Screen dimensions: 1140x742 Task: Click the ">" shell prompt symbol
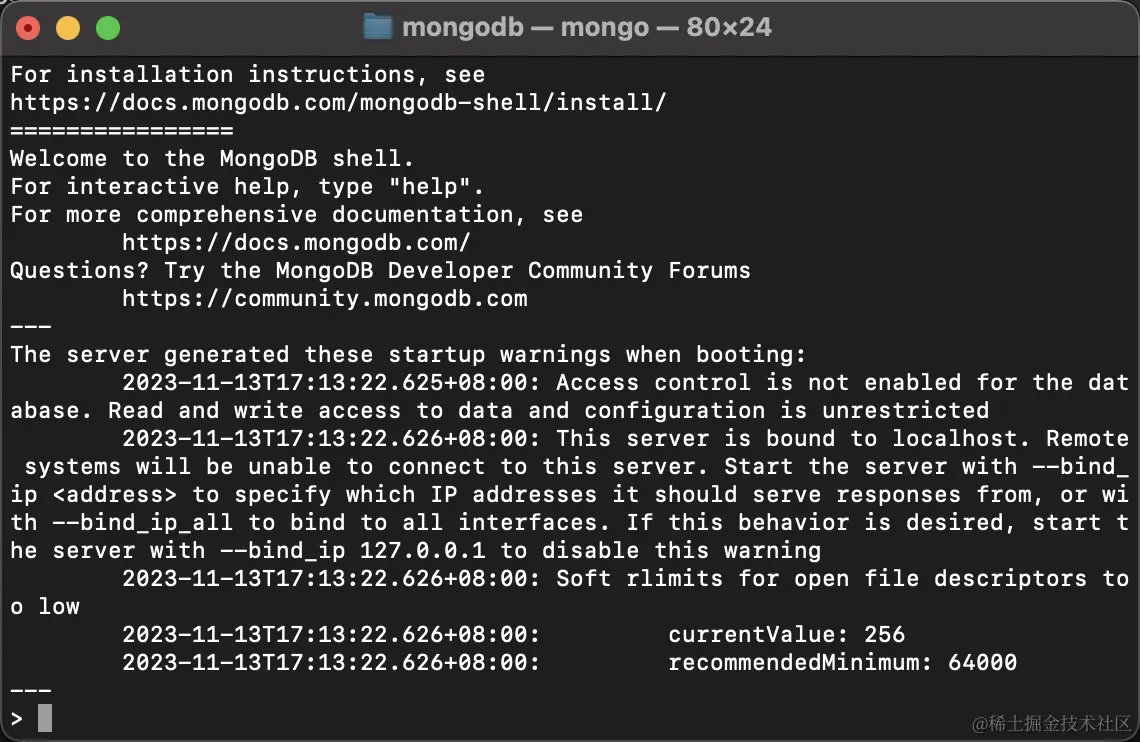point(17,718)
